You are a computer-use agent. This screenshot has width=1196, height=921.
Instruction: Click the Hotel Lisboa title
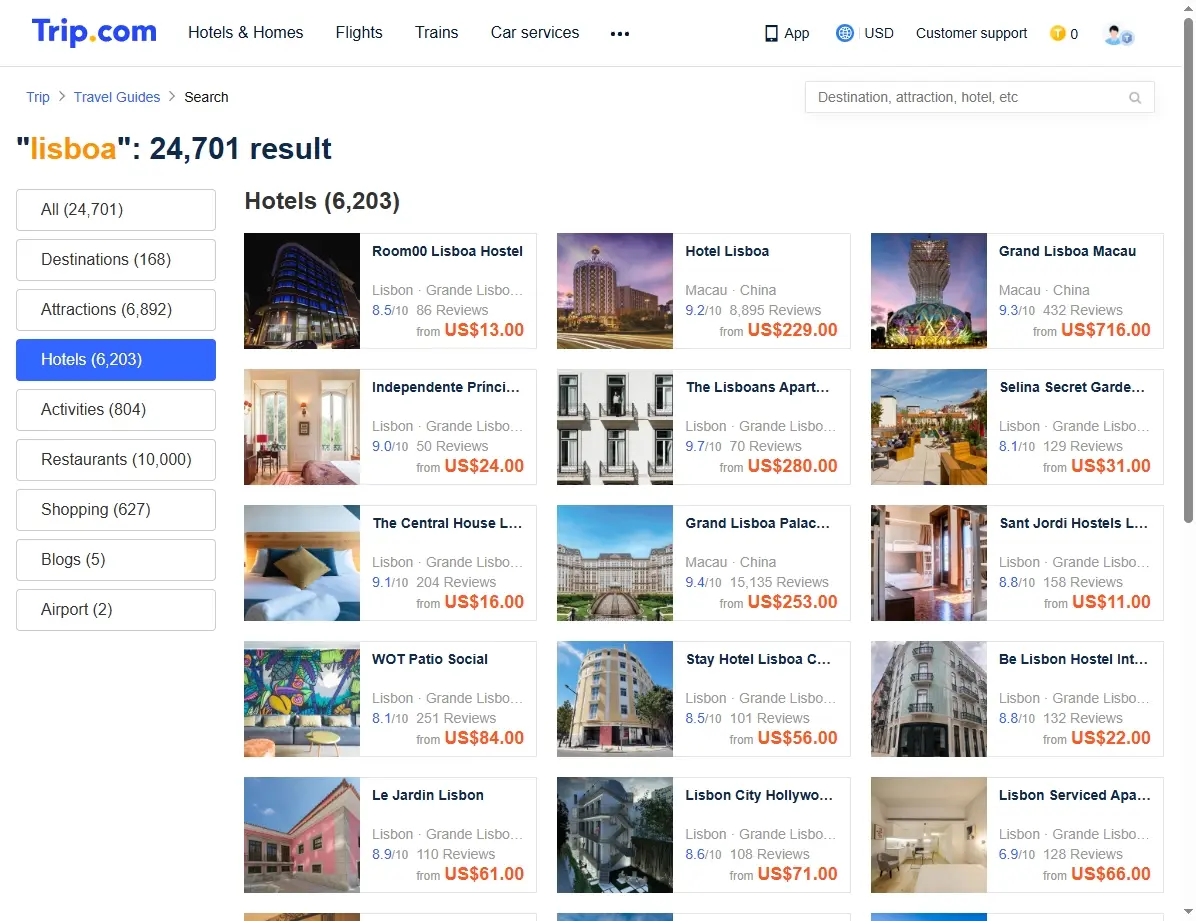coord(727,251)
